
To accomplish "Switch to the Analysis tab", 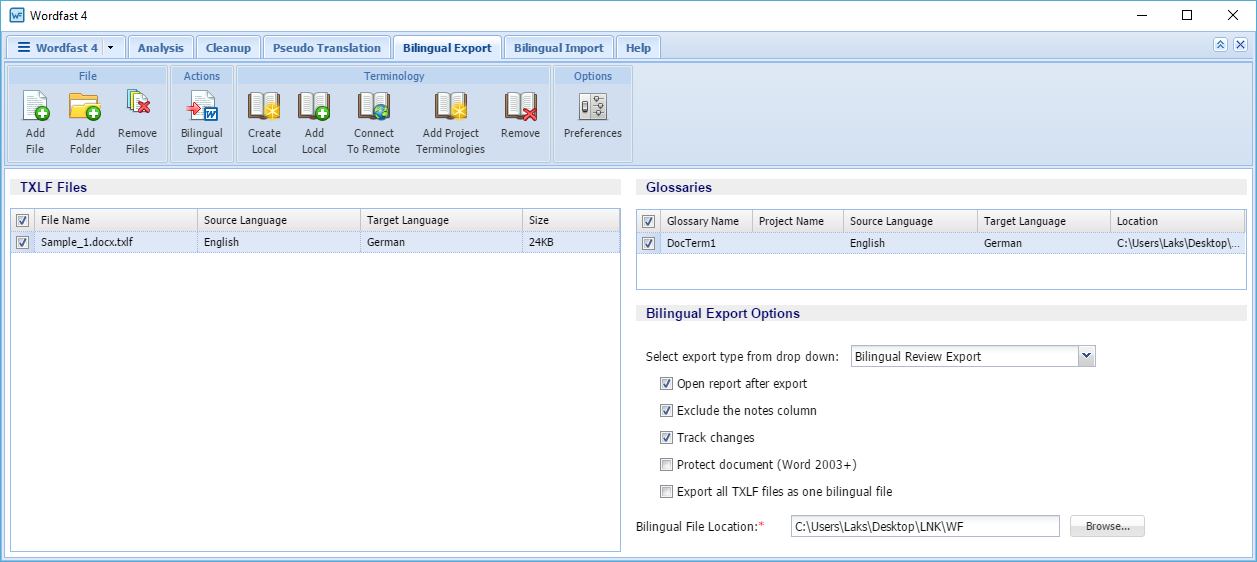I will tap(161, 48).
